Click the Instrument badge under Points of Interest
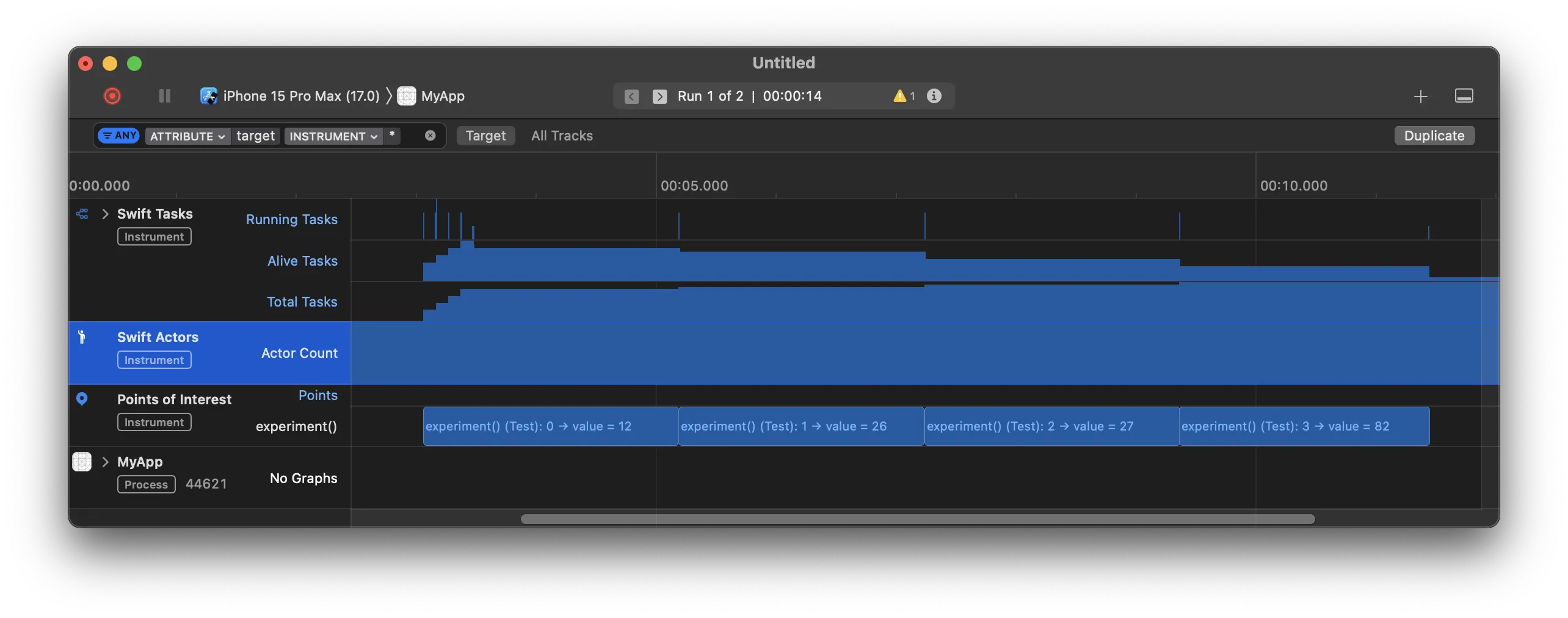The height and width of the screenshot is (618, 1568). [x=154, y=422]
